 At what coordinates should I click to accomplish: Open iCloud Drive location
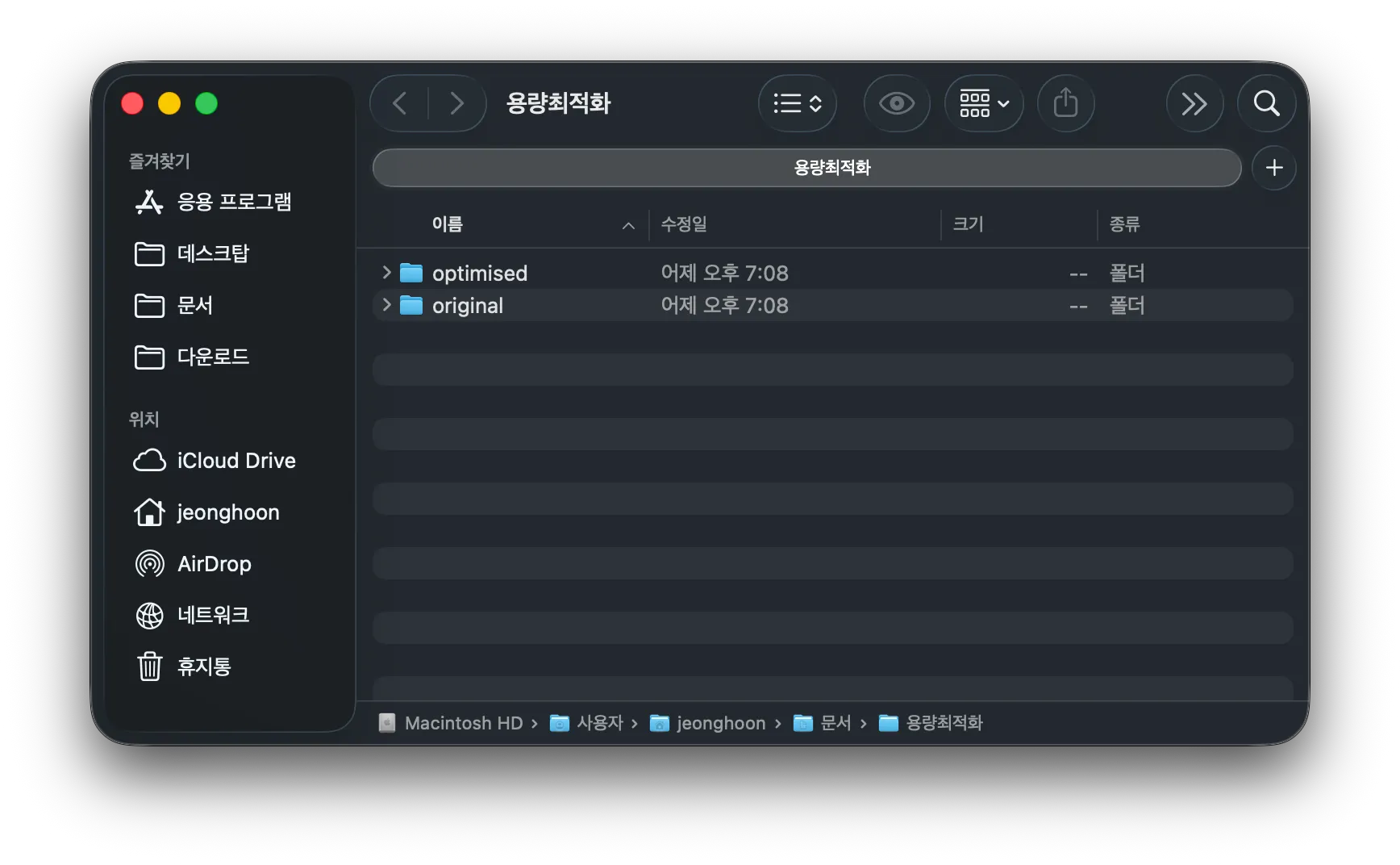pyautogui.click(x=236, y=461)
